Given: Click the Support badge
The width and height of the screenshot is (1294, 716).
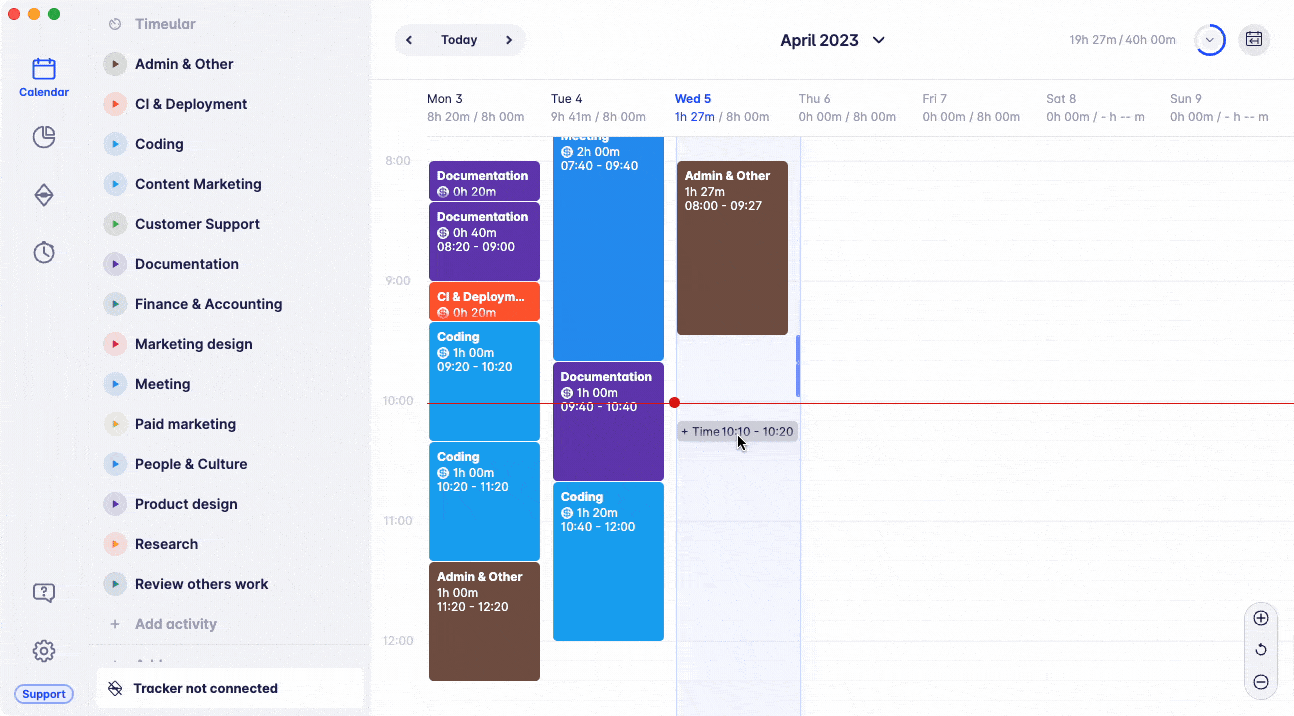Looking at the screenshot, I should click(44, 694).
